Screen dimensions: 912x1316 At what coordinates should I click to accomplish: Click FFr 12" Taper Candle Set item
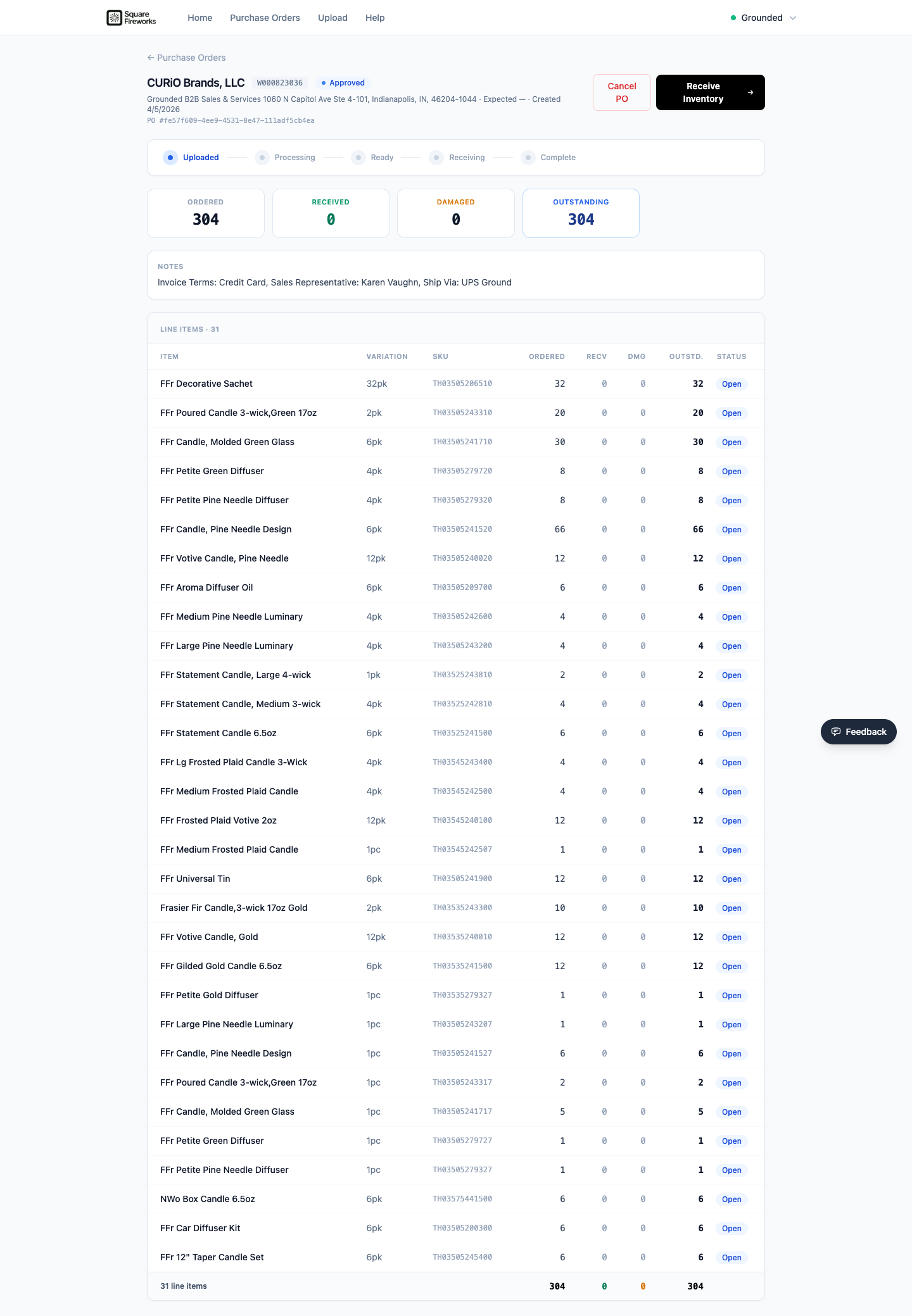(x=212, y=1257)
